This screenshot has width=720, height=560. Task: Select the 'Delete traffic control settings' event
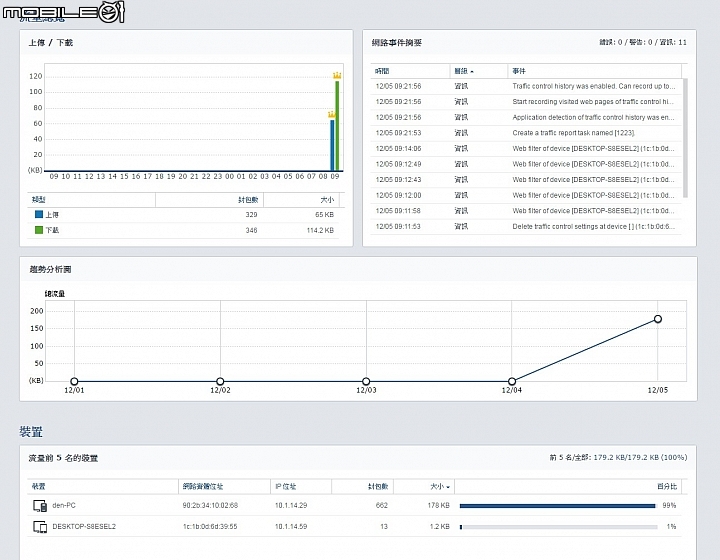pyautogui.click(x=526, y=227)
